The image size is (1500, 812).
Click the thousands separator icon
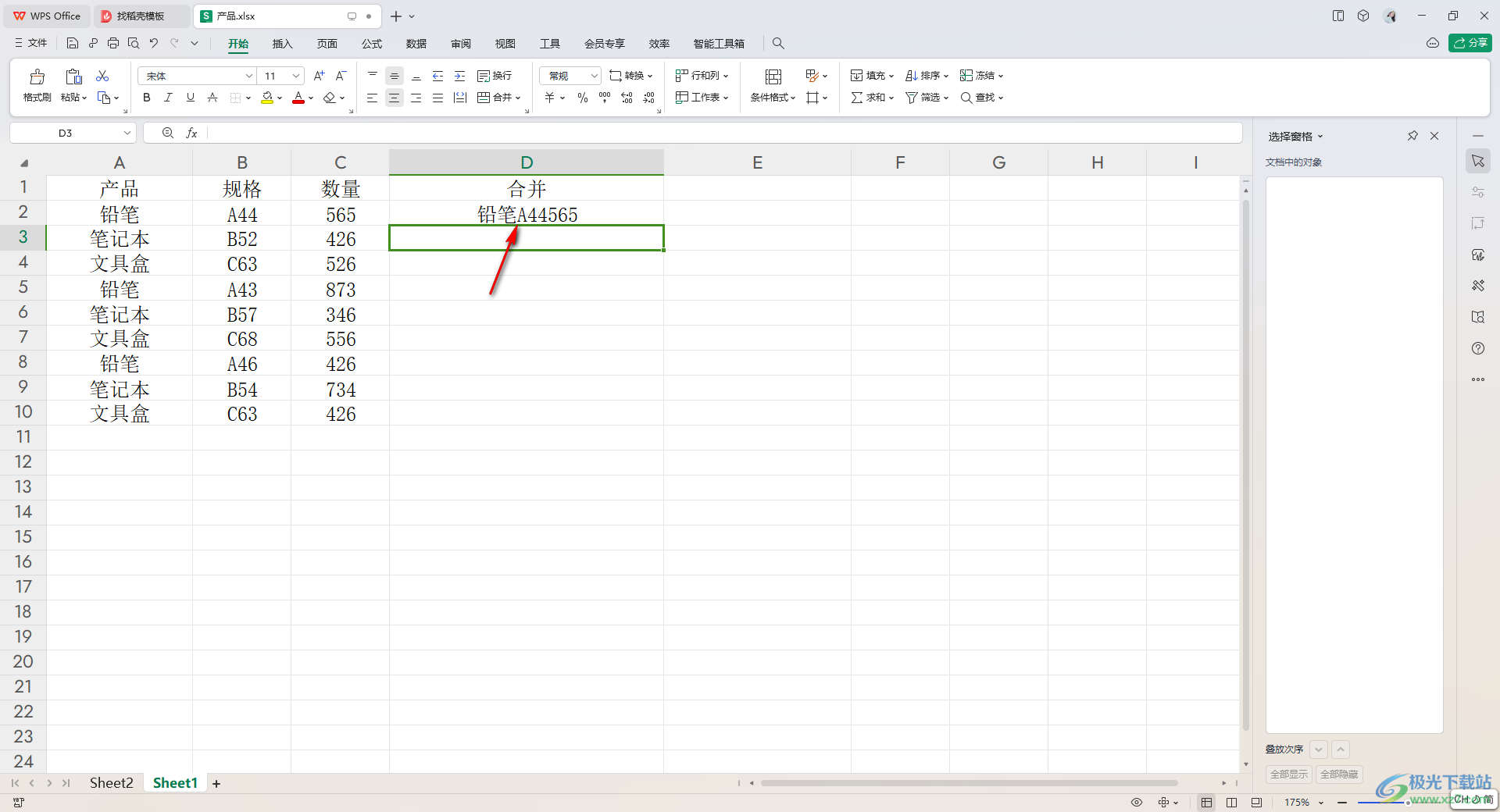(605, 98)
